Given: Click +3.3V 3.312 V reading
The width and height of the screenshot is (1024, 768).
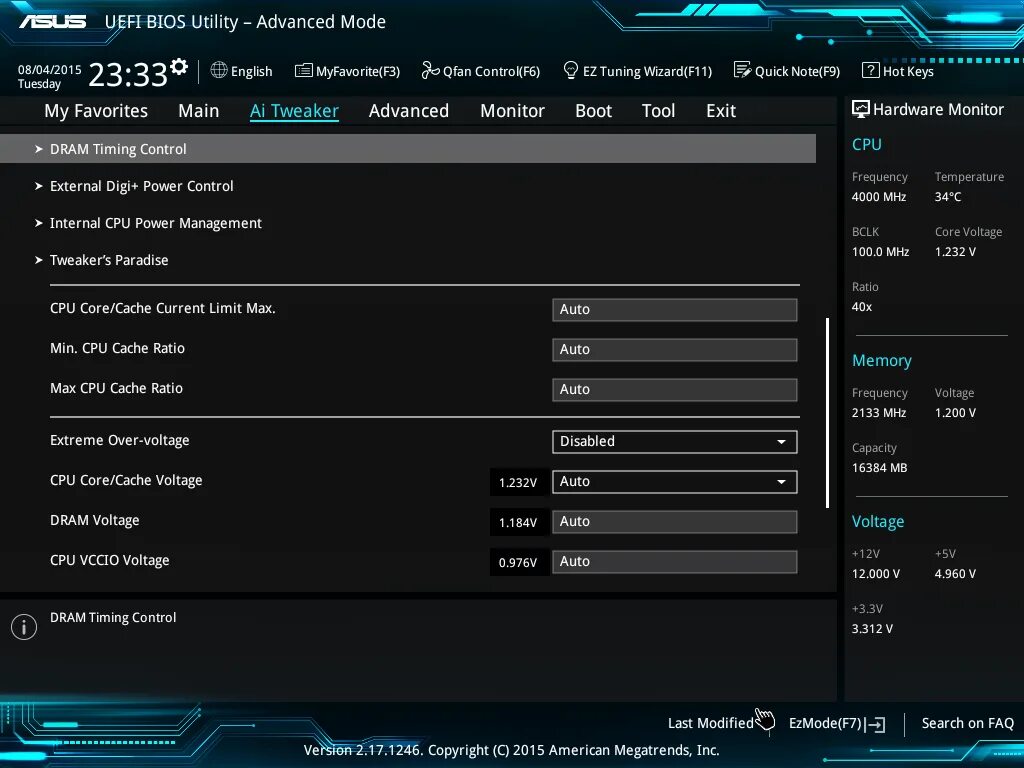Looking at the screenshot, I should coord(872,628).
